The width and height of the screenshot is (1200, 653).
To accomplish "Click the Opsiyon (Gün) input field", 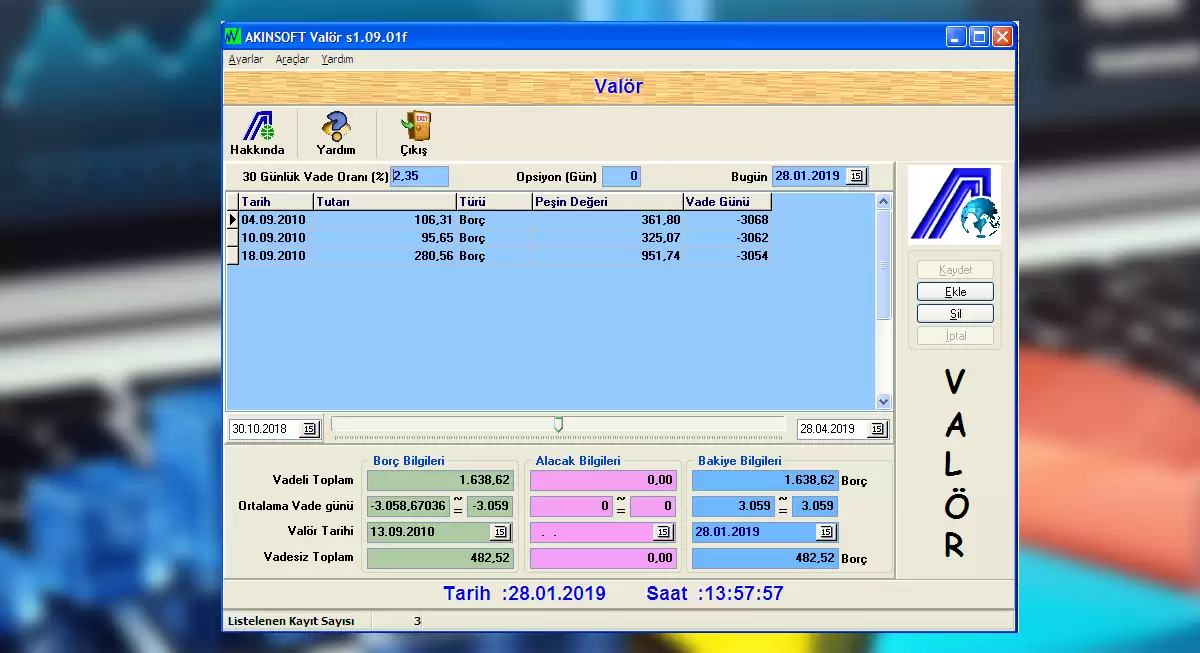I will [x=620, y=177].
